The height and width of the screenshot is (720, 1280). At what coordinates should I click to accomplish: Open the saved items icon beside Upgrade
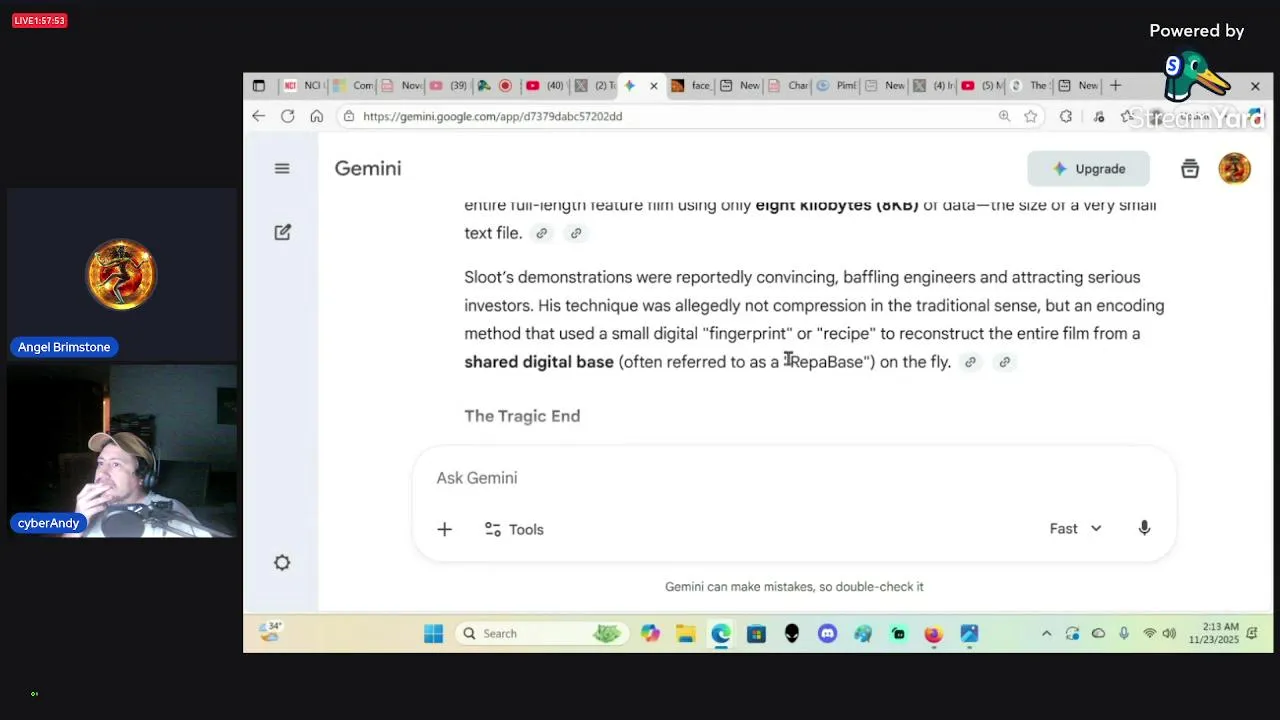(x=1190, y=169)
